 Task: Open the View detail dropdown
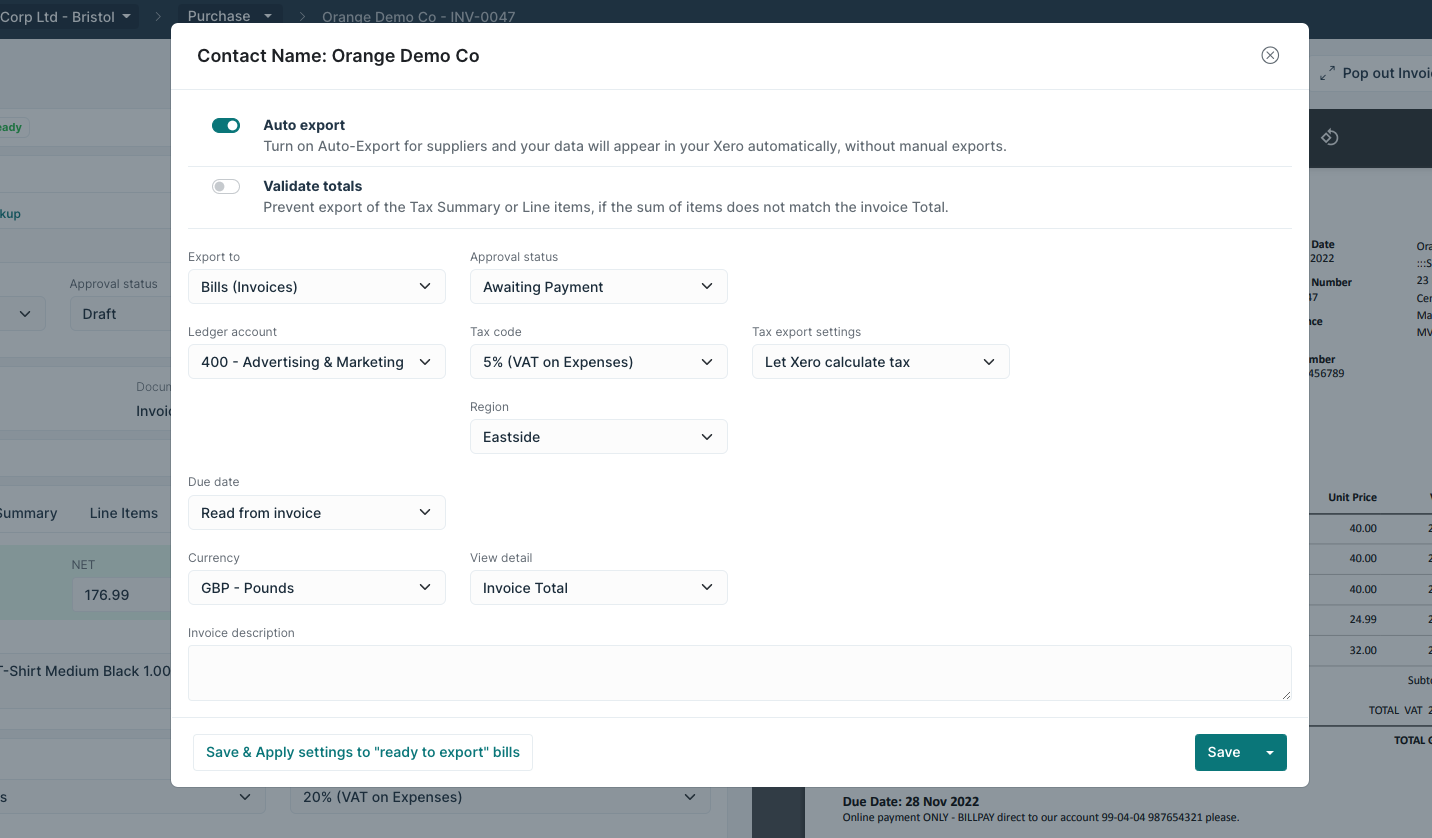click(x=598, y=588)
